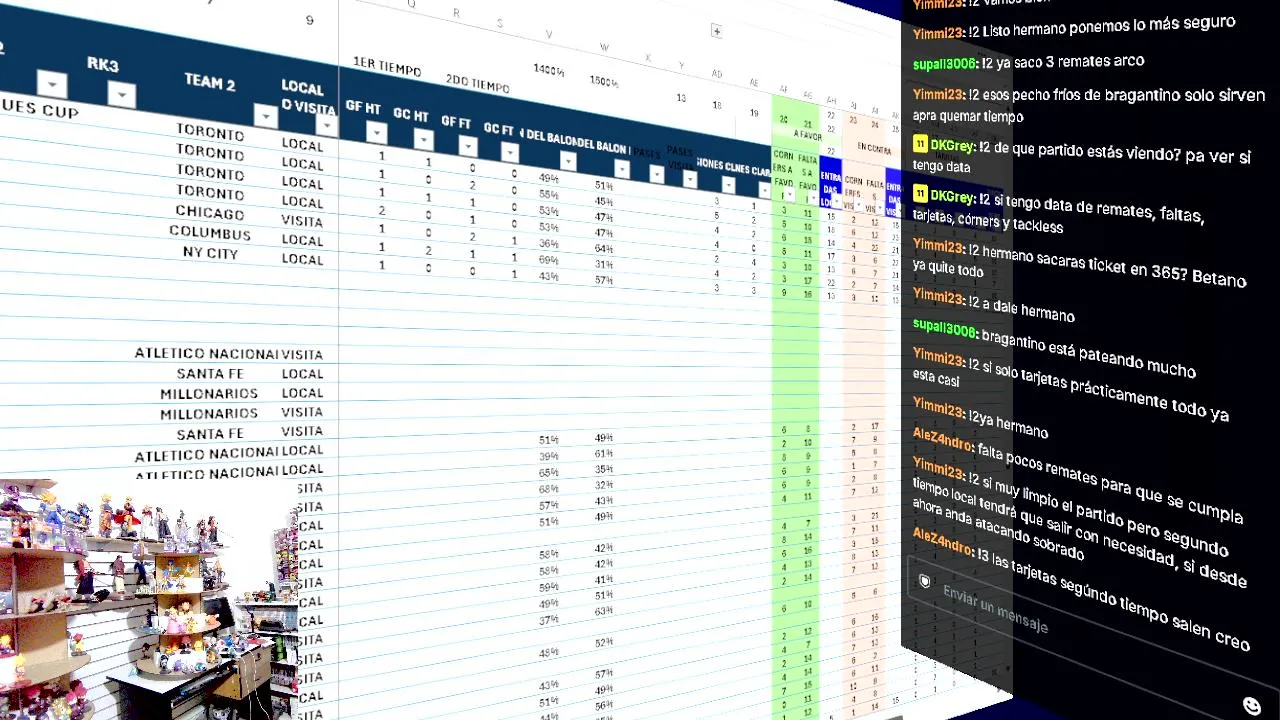Select the MILLONARIOS LOCAL row cell
The width and height of the screenshot is (1280, 720).
(209, 394)
